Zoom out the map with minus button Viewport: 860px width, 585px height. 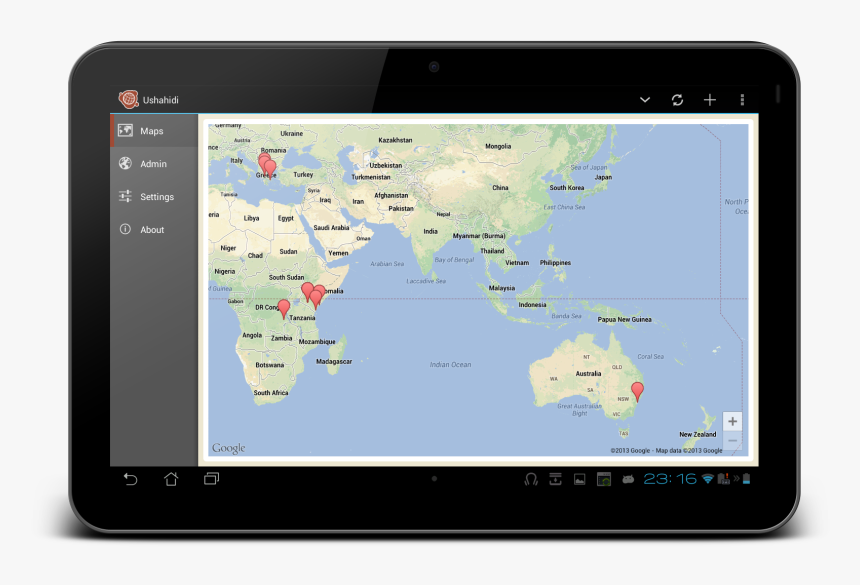click(732, 441)
